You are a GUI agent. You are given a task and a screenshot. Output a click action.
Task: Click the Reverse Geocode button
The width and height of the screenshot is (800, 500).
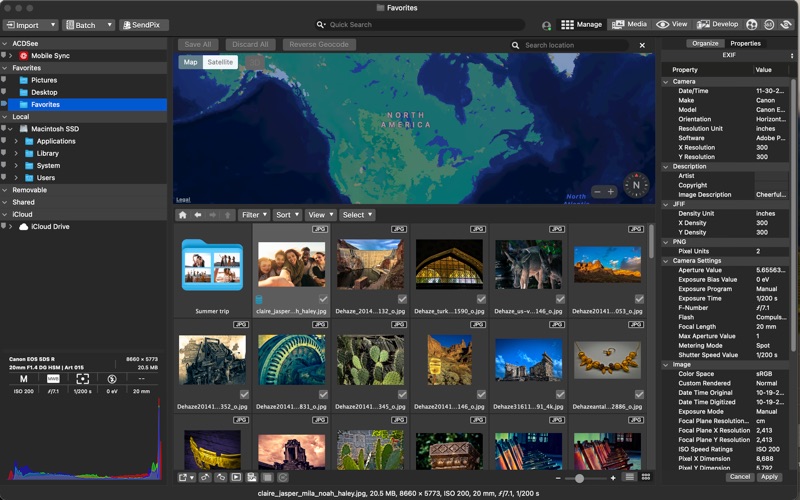(x=319, y=45)
